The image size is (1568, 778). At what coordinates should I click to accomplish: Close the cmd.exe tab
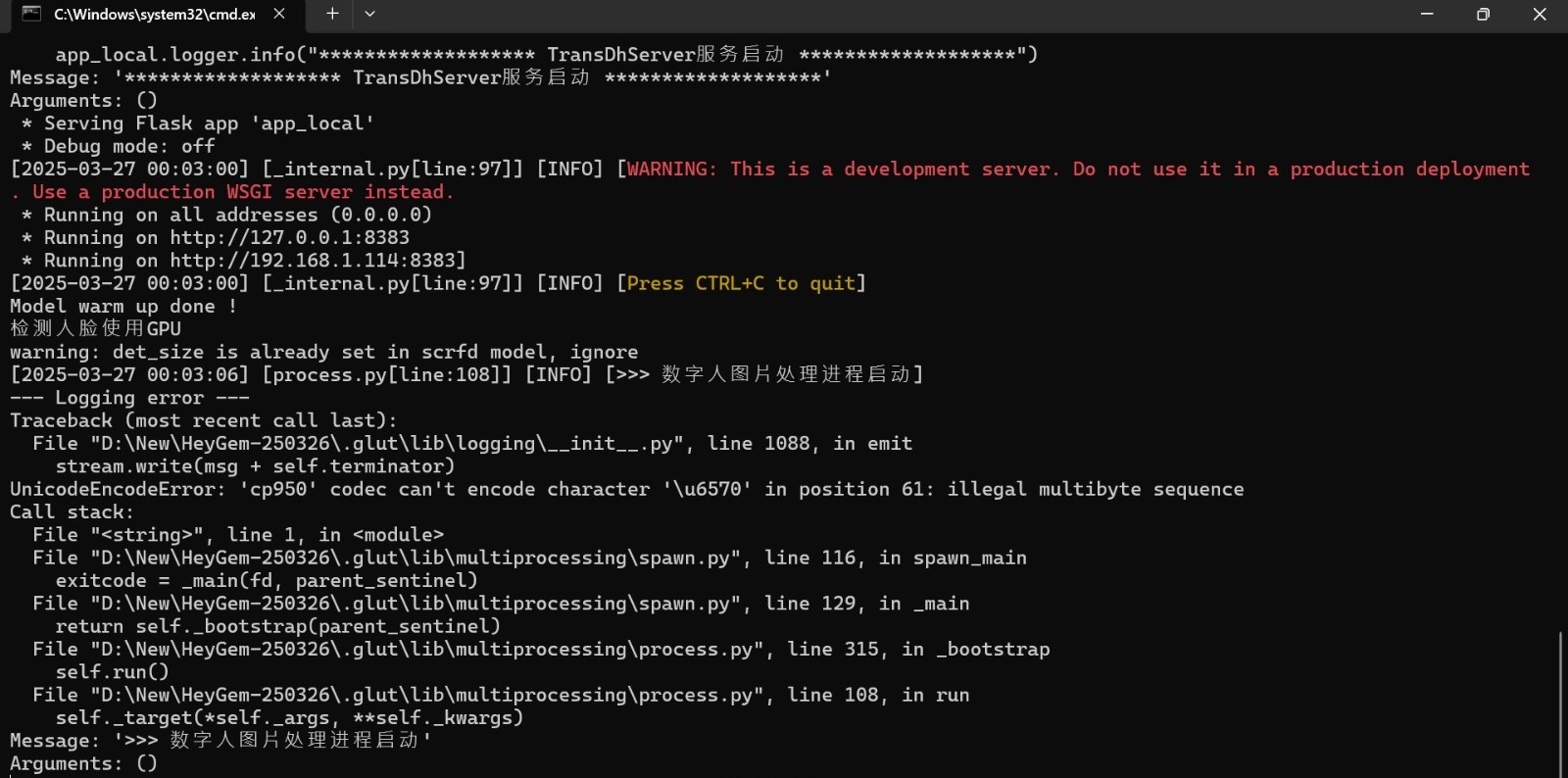pyautogui.click(x=279, y=14)
